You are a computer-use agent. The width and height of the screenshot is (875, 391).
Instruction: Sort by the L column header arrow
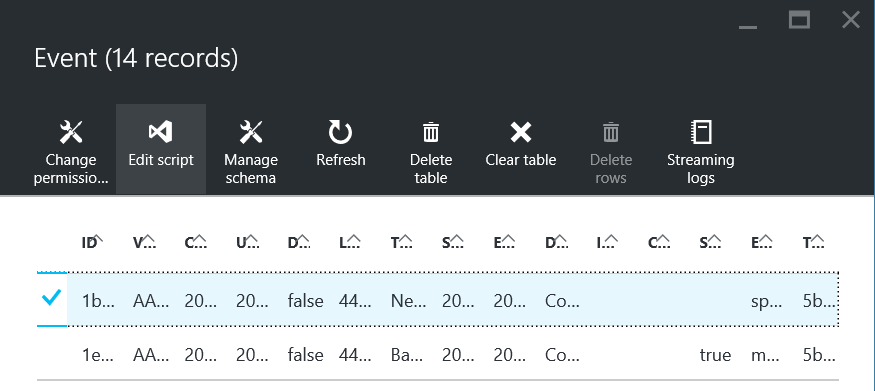point(353,240)
